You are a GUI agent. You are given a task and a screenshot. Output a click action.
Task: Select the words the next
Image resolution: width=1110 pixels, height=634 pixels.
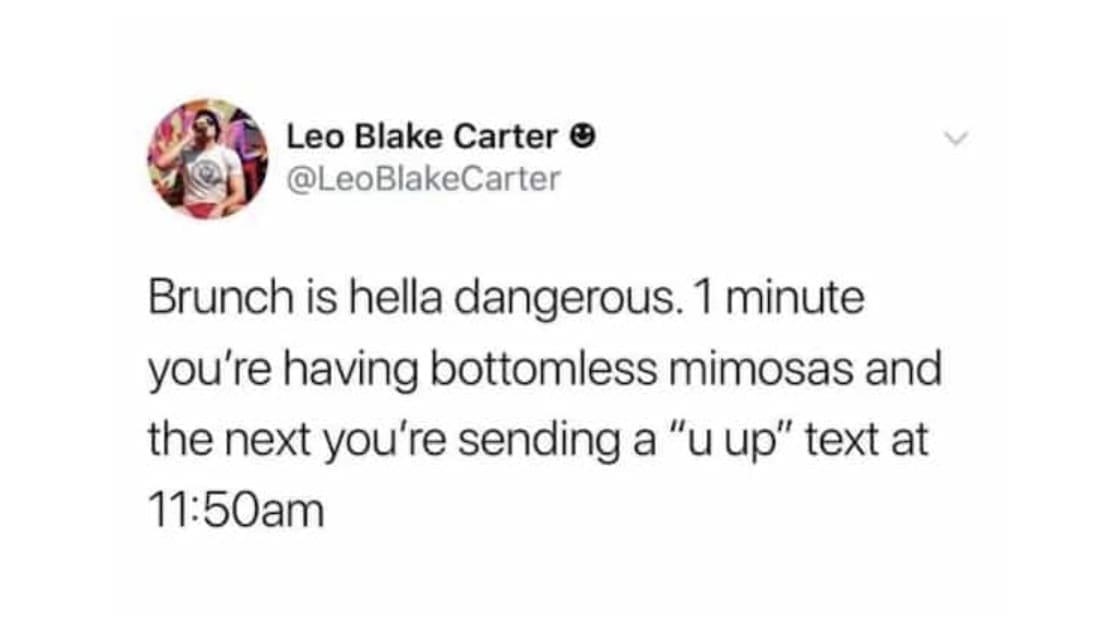(x=229, y=439)
